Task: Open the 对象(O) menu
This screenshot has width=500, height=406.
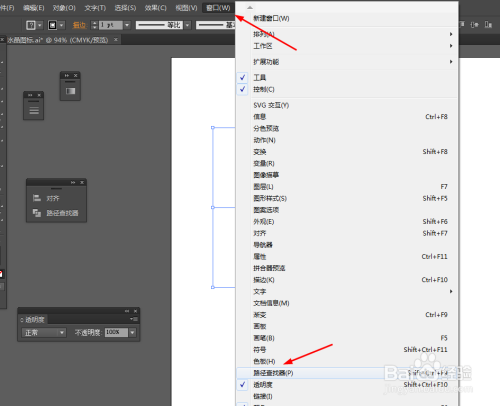Action: pyautogui.click(x=64, y=8)
